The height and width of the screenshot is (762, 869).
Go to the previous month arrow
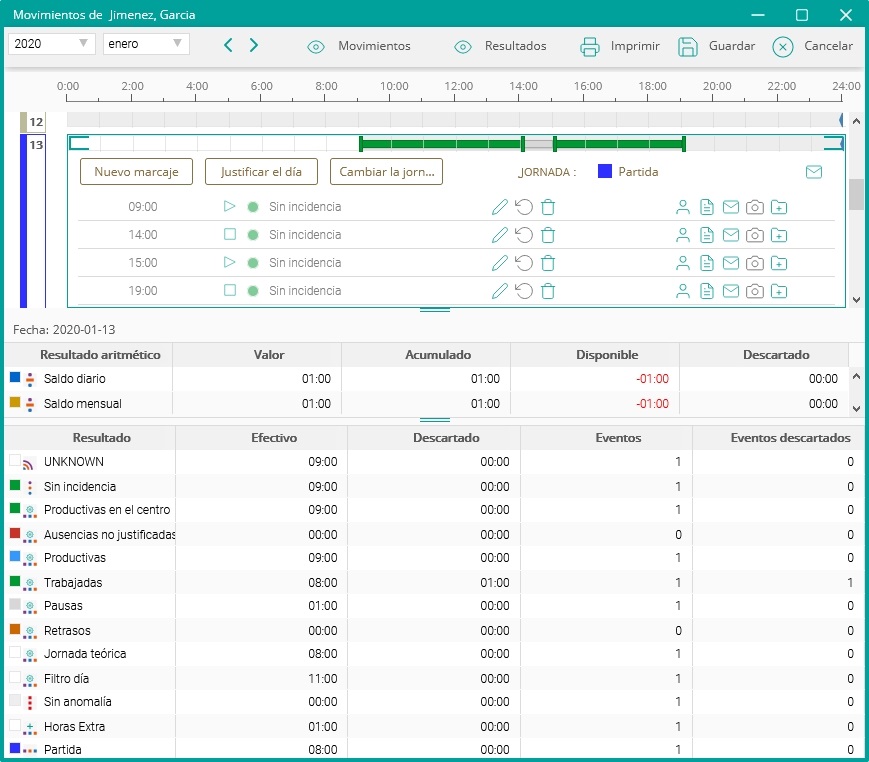(x=228, y=45)
